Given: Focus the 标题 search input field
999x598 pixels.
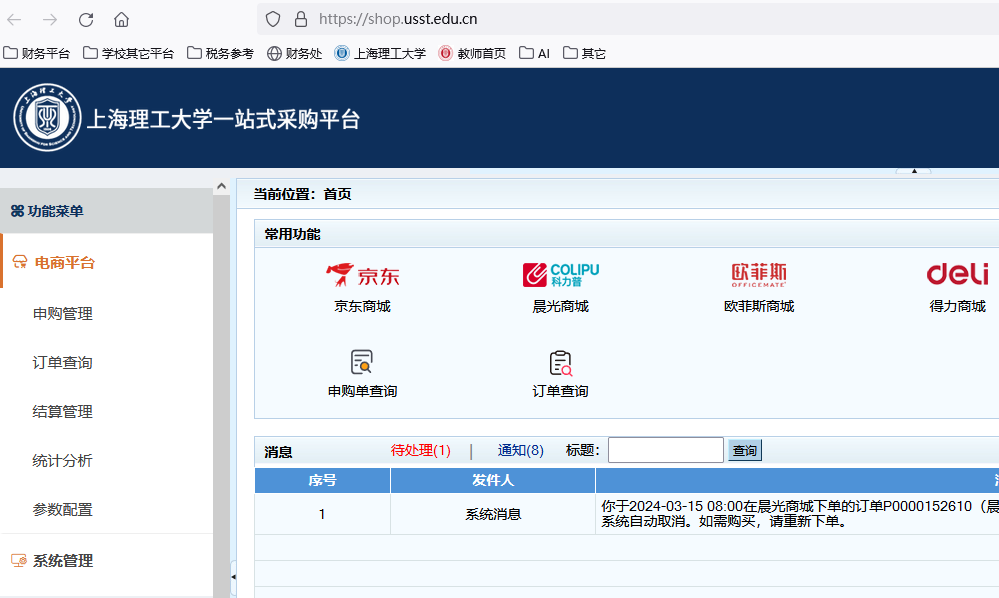Looking at the screenshot, I should [665, 450].
